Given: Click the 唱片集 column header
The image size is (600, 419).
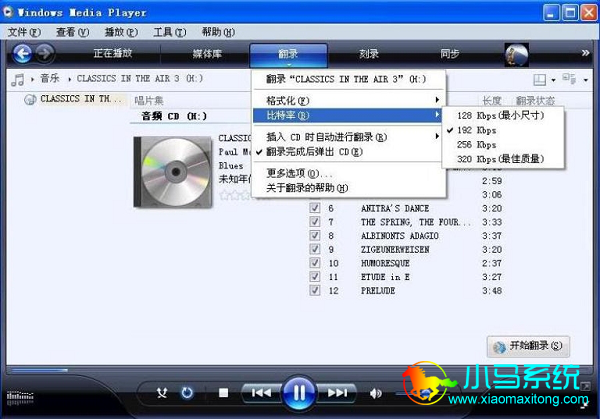Looking at the screenshot, I should click(x=149, y=101).
